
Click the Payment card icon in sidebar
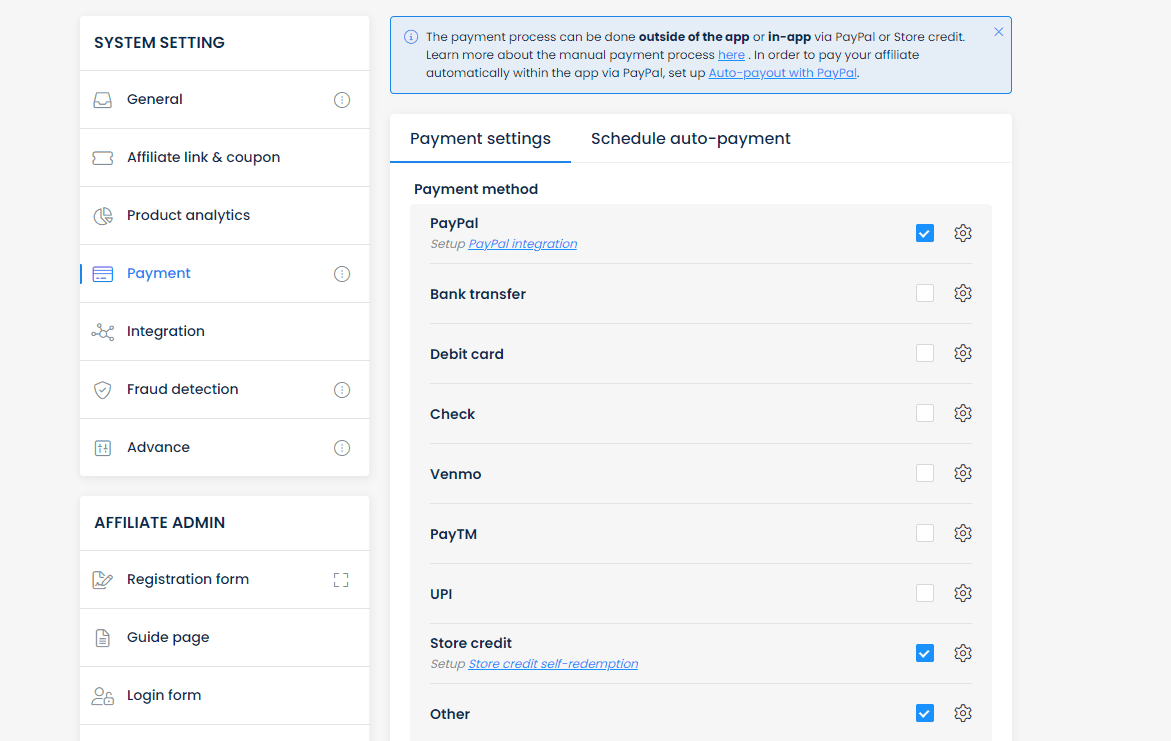pos(102,274)
